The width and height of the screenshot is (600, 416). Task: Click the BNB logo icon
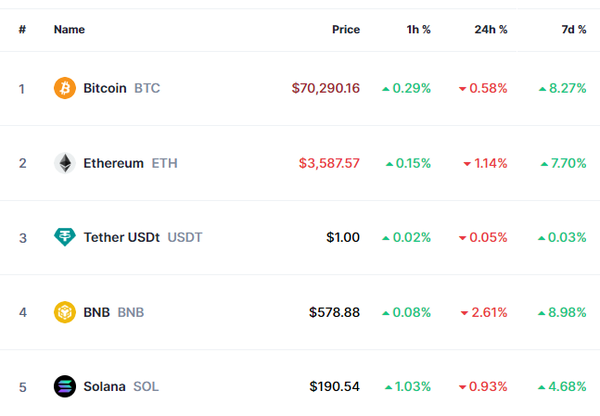coord(64,312)
